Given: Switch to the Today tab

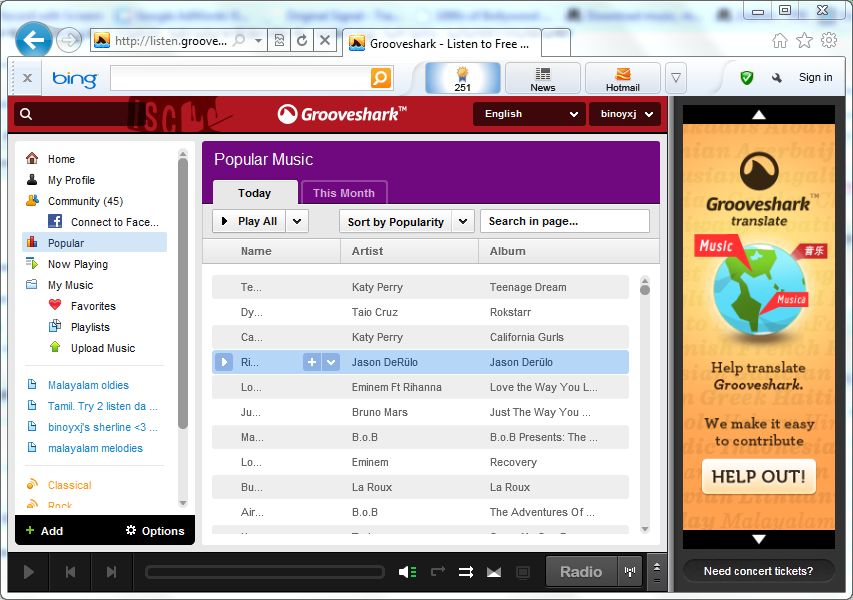Looking at the screenshot, I should point(255,193).
